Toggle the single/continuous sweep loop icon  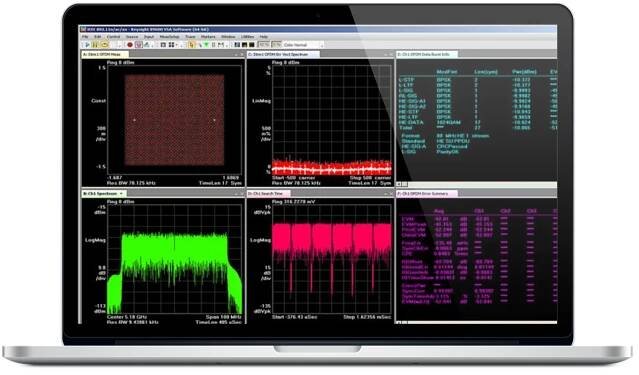[104, 45]
